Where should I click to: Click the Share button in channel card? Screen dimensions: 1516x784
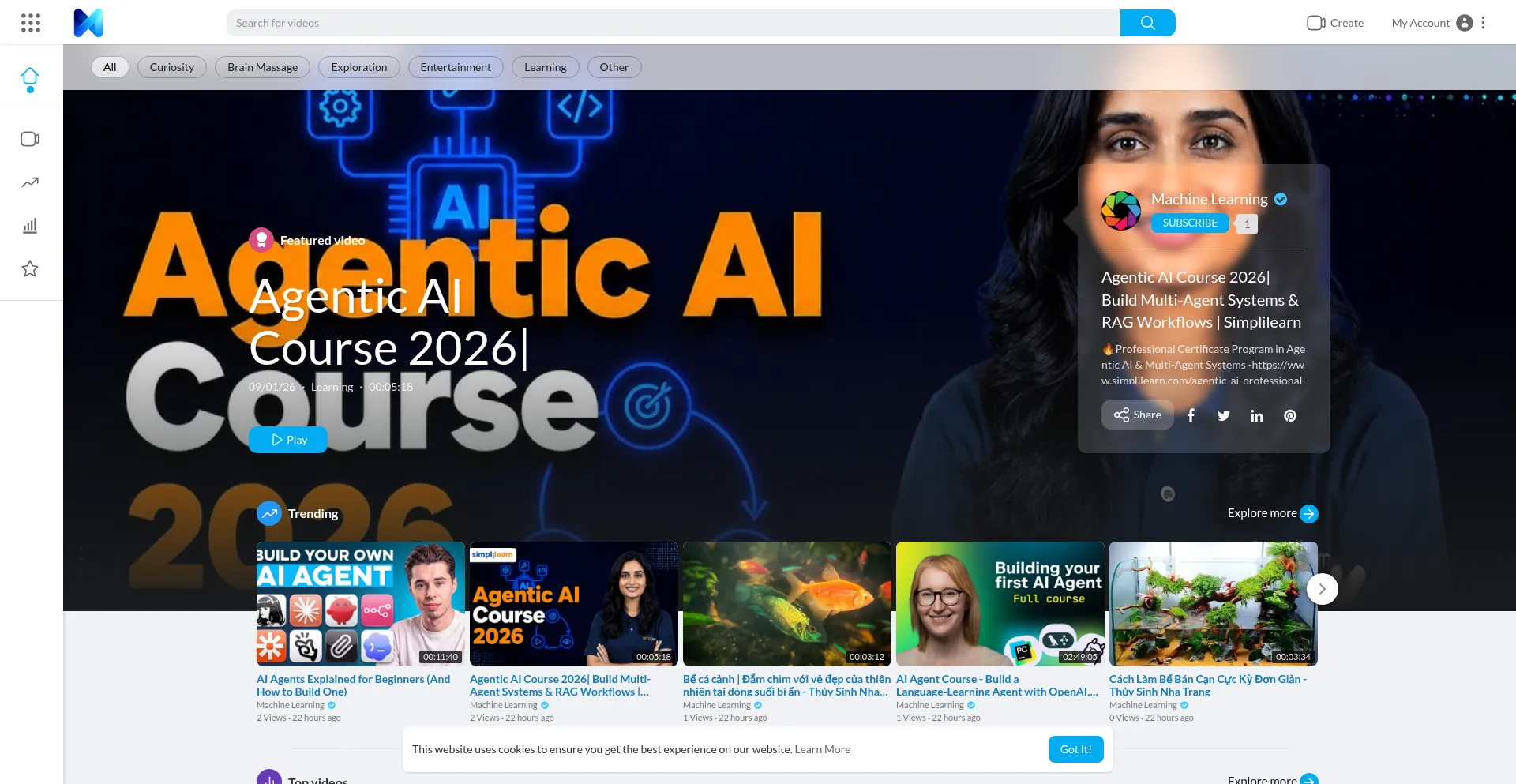1138,415
